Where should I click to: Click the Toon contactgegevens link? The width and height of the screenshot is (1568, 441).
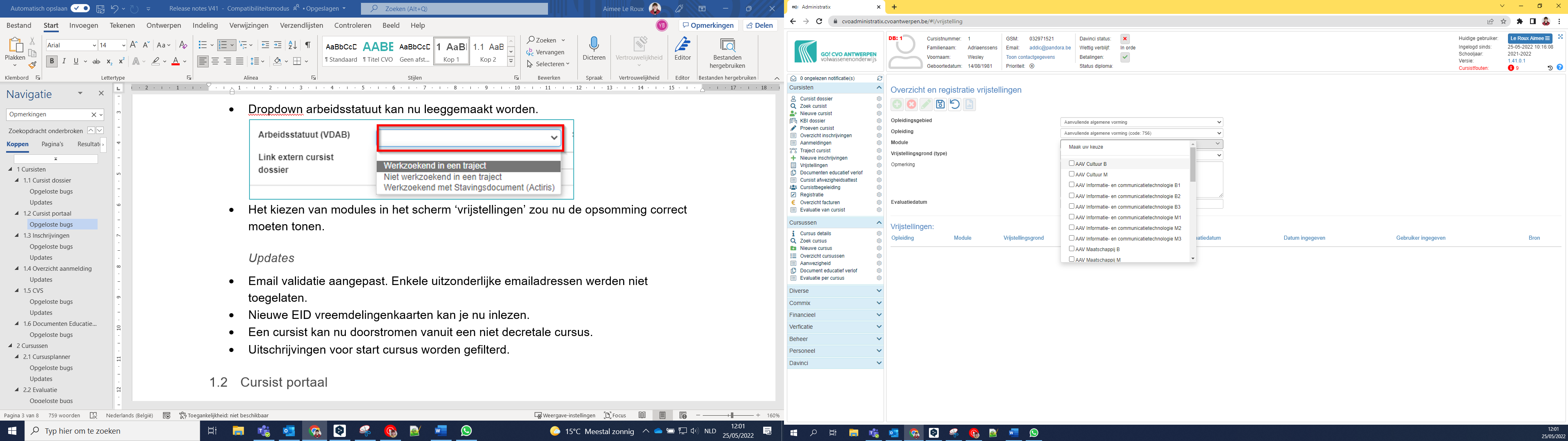[x=1030, y=57]
